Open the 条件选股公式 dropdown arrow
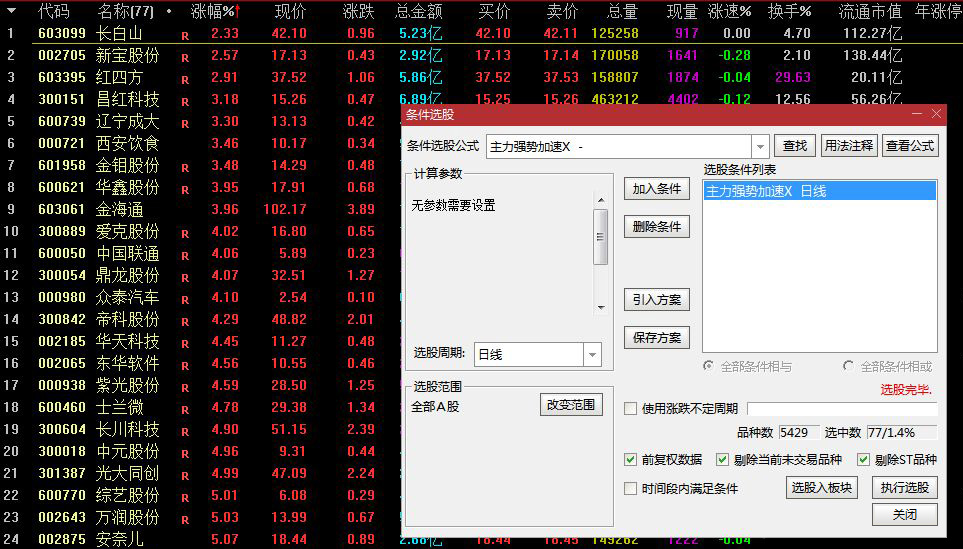 pos(760,147)
